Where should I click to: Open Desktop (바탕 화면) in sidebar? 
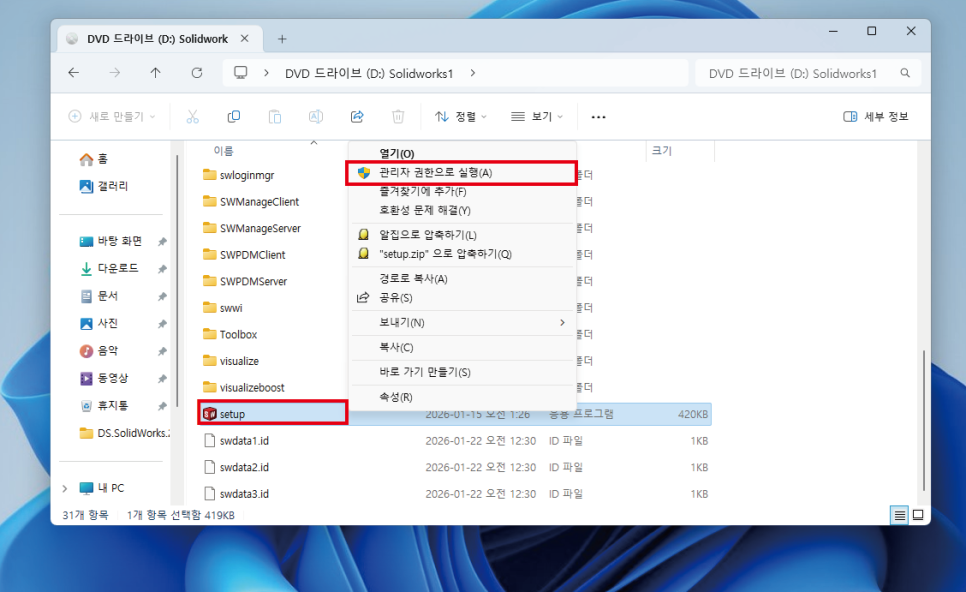pyautogui.click(x=111, y=241)
